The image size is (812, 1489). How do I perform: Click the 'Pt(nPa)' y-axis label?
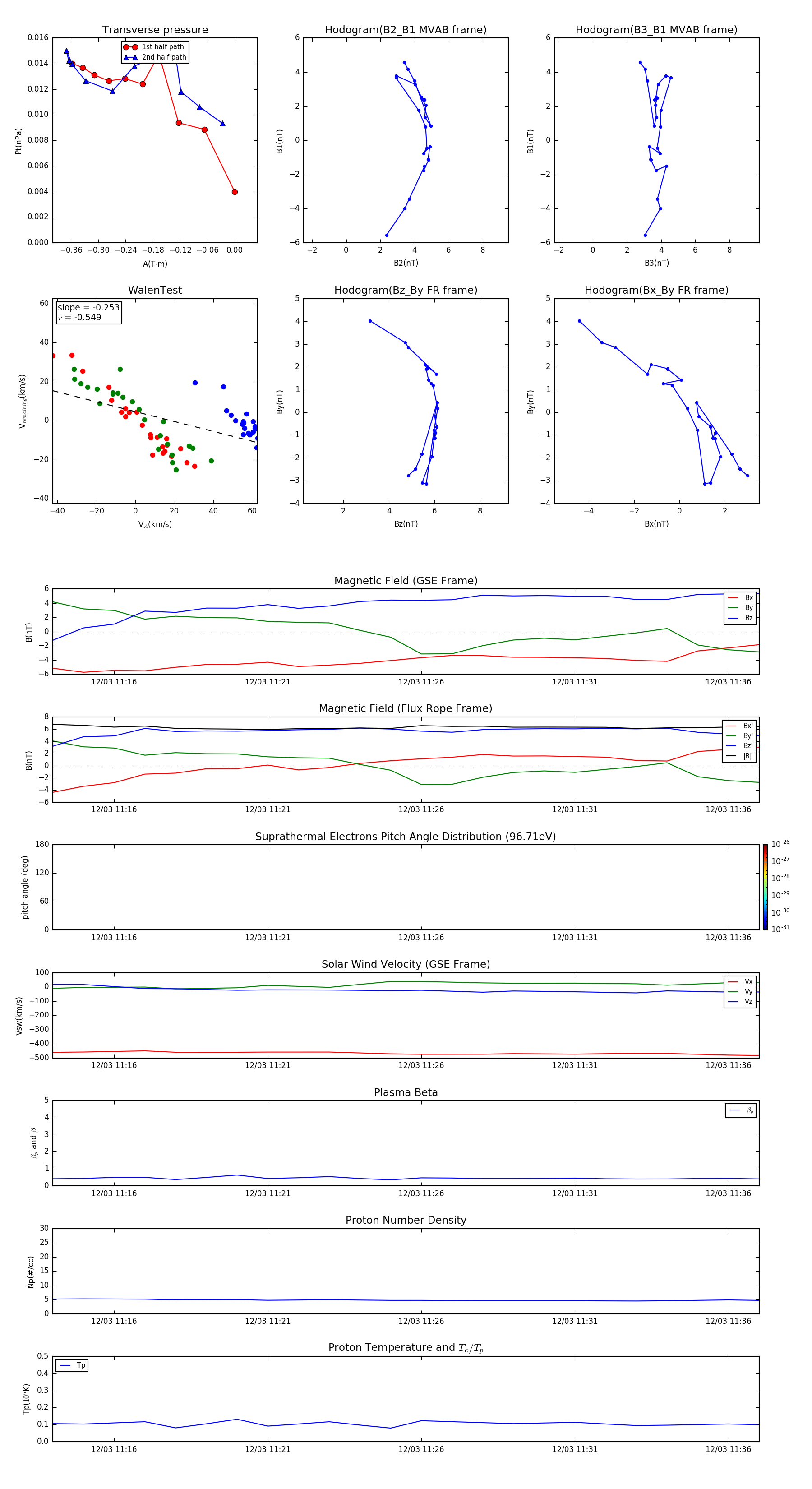point(18,141)
